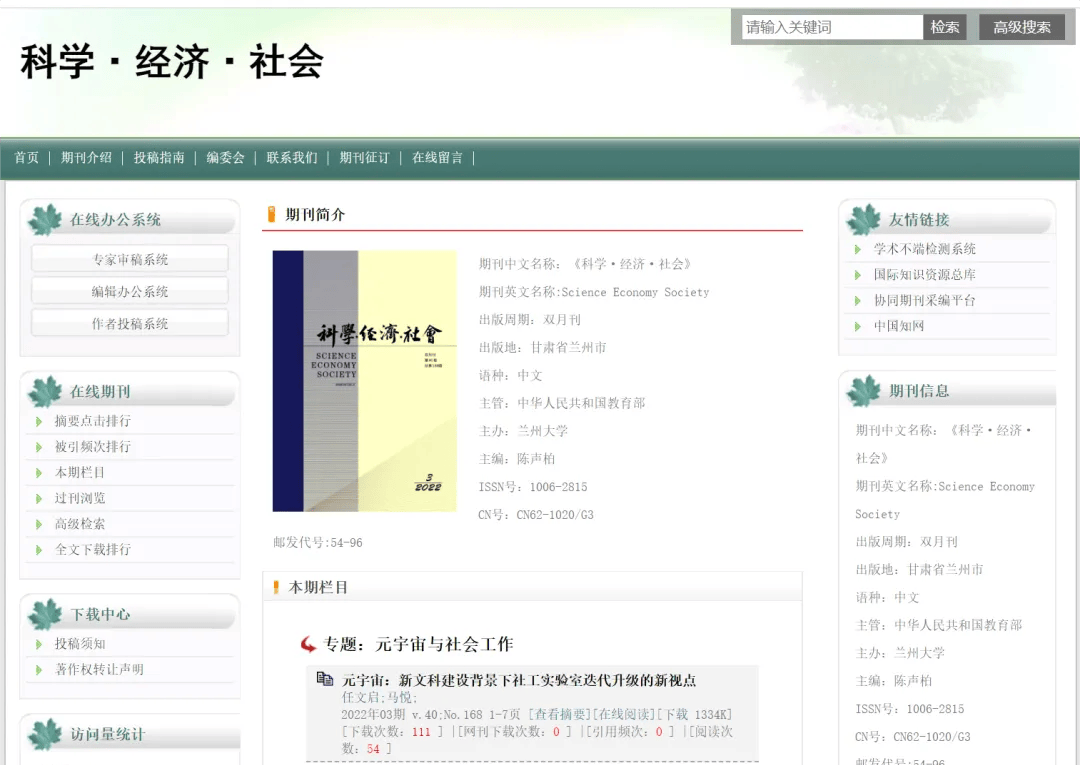Click 查看摘要 link for the article
The width and height of the screenshot is (1080, 765).
[x=559, y=715]
